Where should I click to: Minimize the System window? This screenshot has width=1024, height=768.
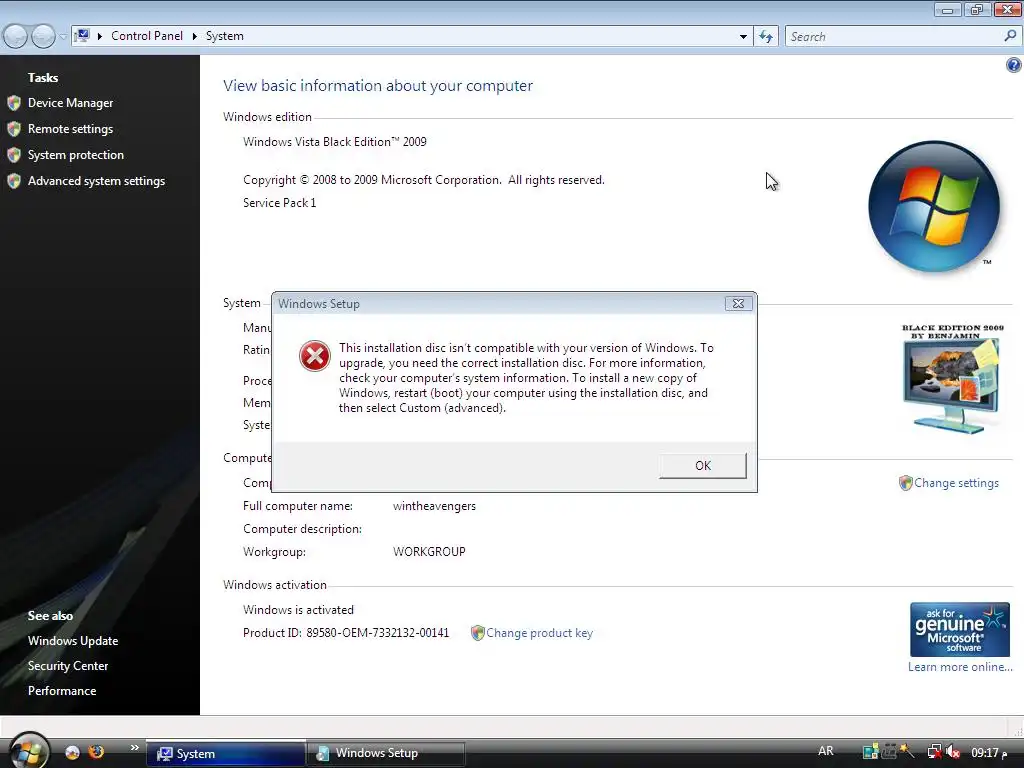(947, 9)
